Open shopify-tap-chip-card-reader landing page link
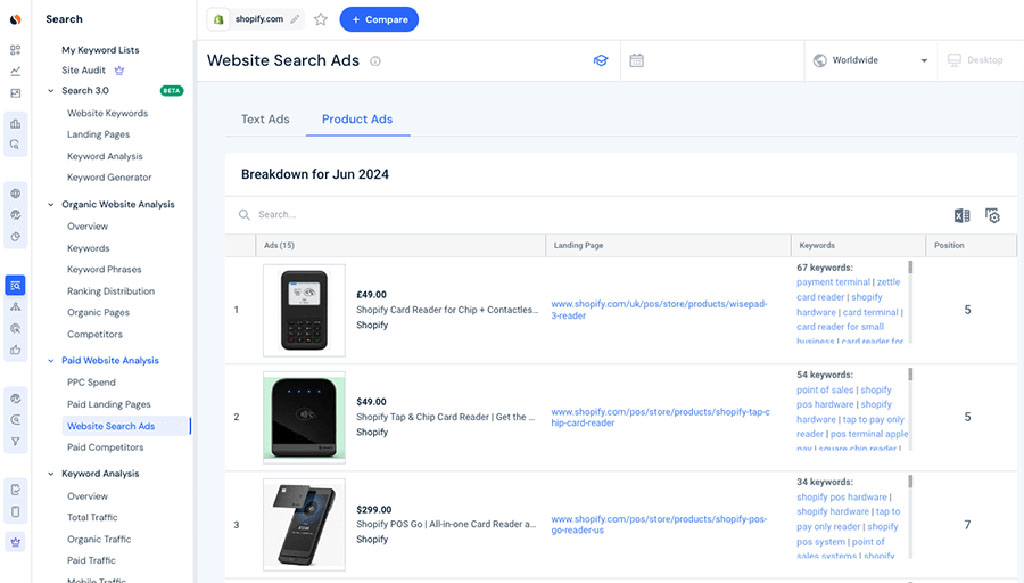Image resolution: width=1024 pixels, height=583 pixels. pos(660,417)
